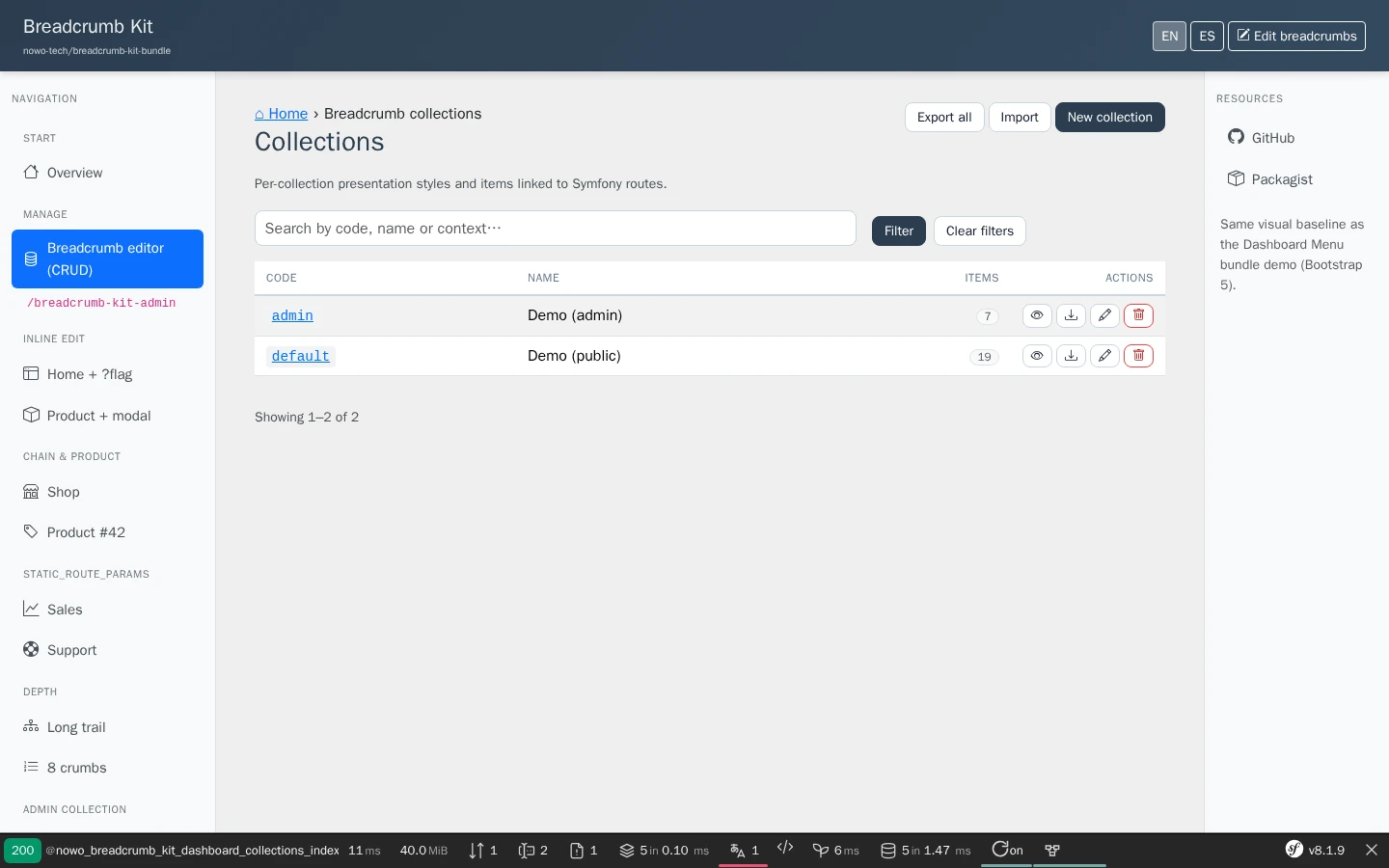Open the code brackets icon in toolbar
1389x868 pixels.
click(x=785, y=848)
